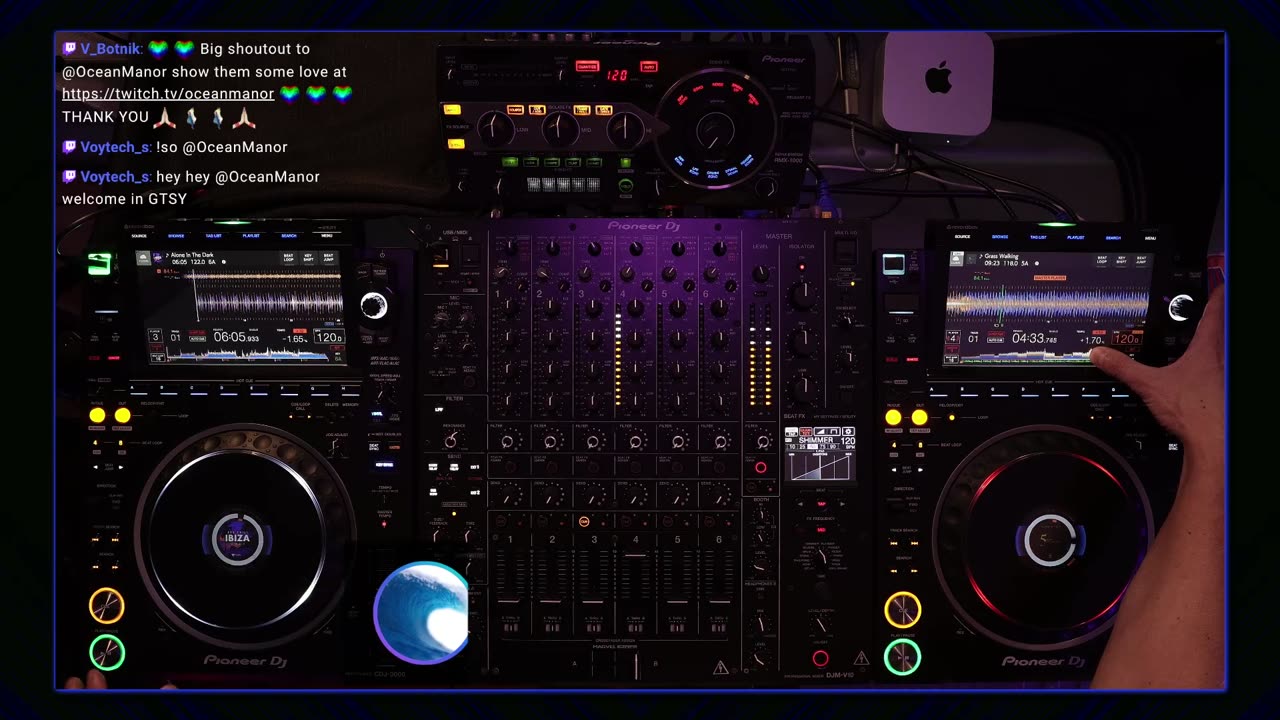The image size is (1280, 720).
Task: Click 06:05 time readout on left deck
Action: click(x=236, y=337)
